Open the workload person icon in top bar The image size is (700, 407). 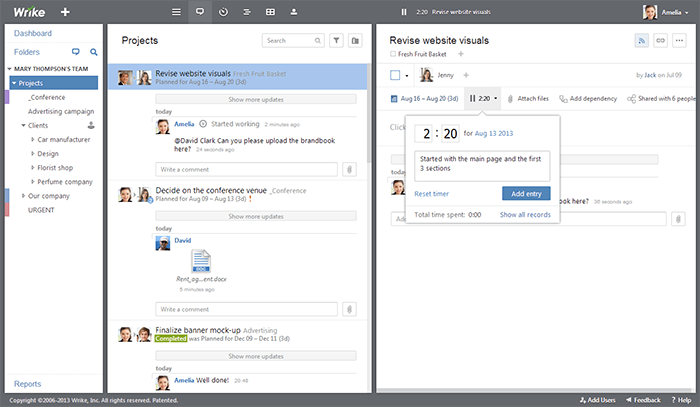point(294,12)
